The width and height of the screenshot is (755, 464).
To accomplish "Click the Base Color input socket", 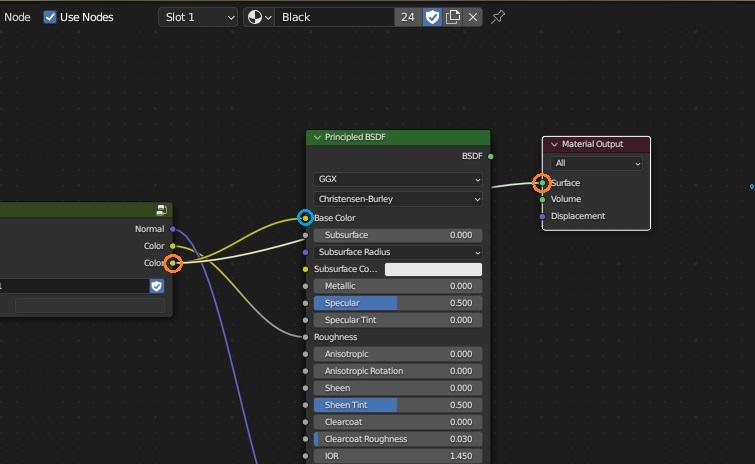I will click(x=305, y=218).
